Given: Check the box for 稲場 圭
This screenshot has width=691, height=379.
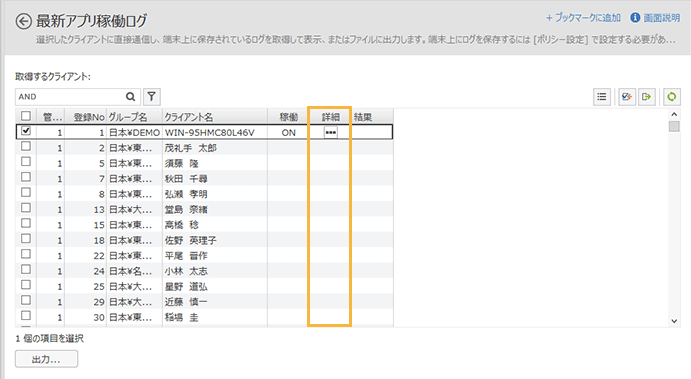Looking at the screenshot, I should point(26,316).
